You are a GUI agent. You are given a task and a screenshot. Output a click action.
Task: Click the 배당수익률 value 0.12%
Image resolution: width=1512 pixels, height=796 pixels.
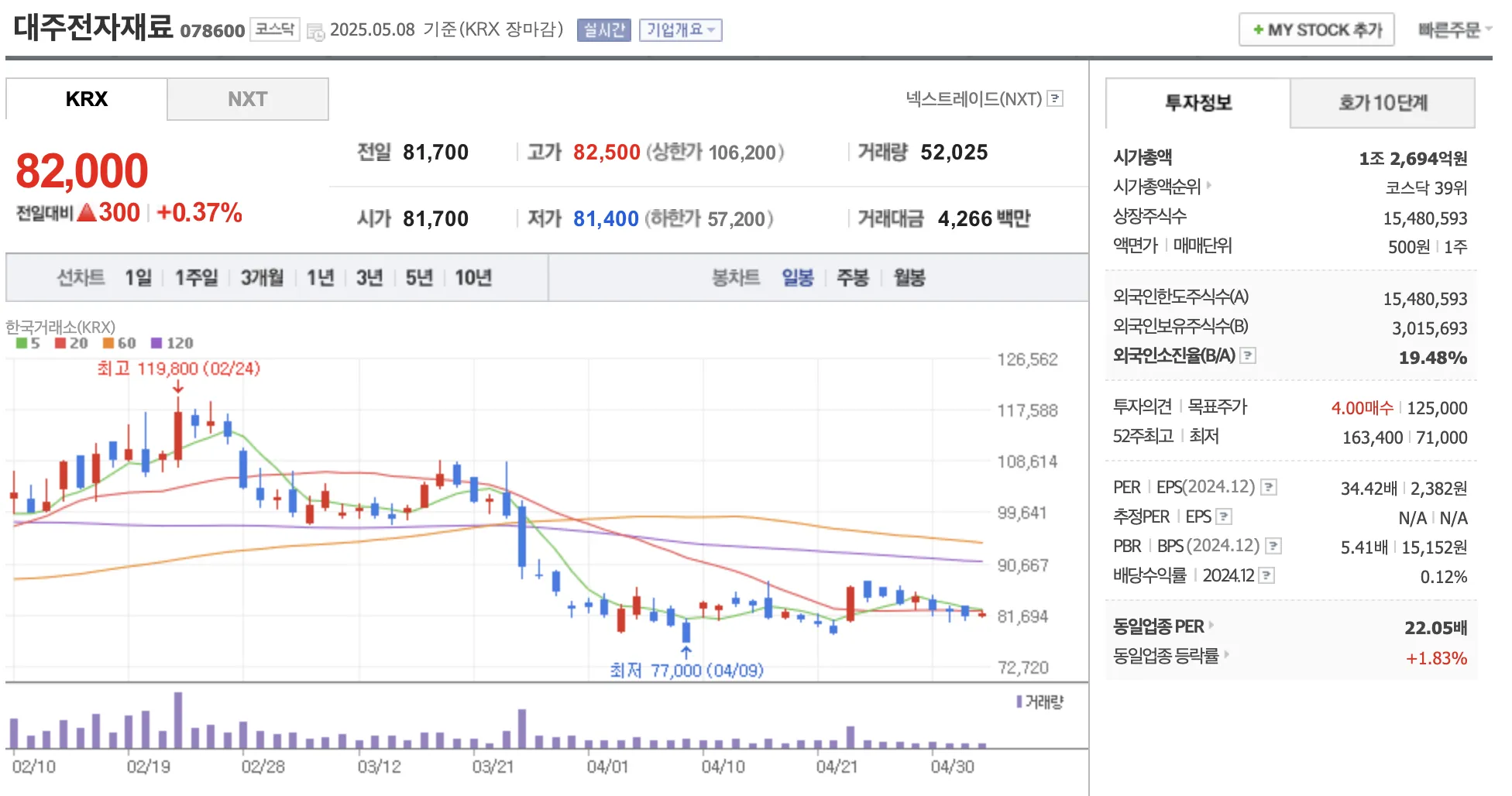(x=1444, y=576)
